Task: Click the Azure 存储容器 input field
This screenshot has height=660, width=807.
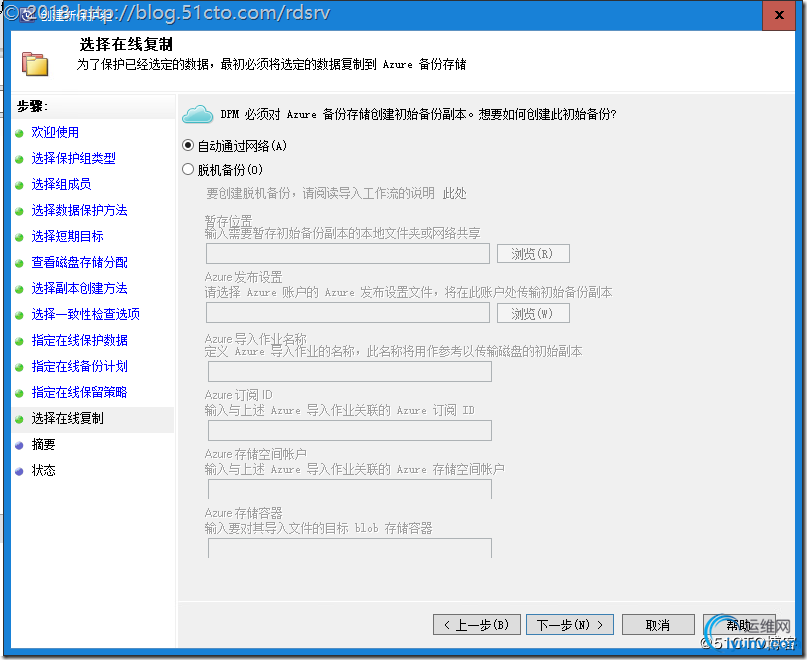Action: click(349, 548)
